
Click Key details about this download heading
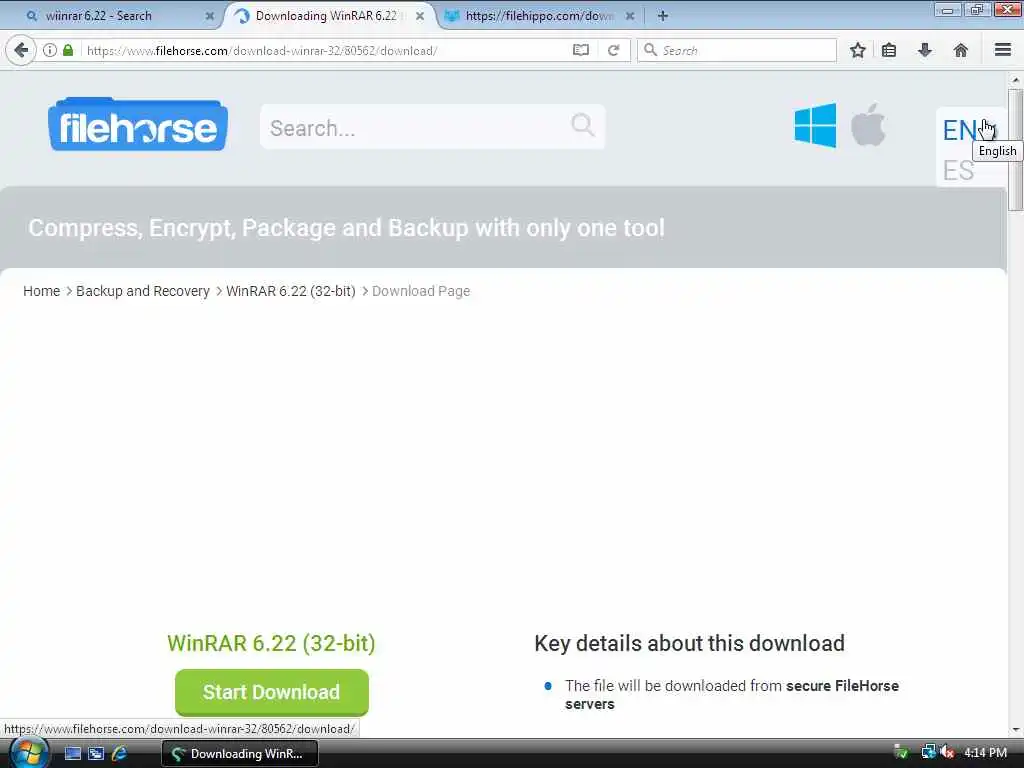689,643
